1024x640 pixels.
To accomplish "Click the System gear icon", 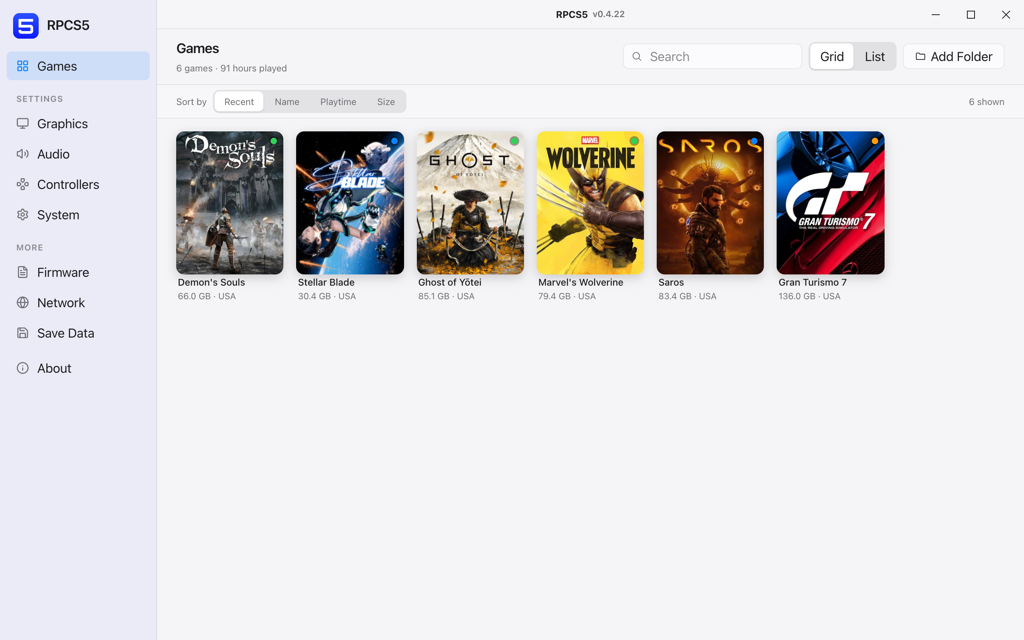I will (23, 215).
